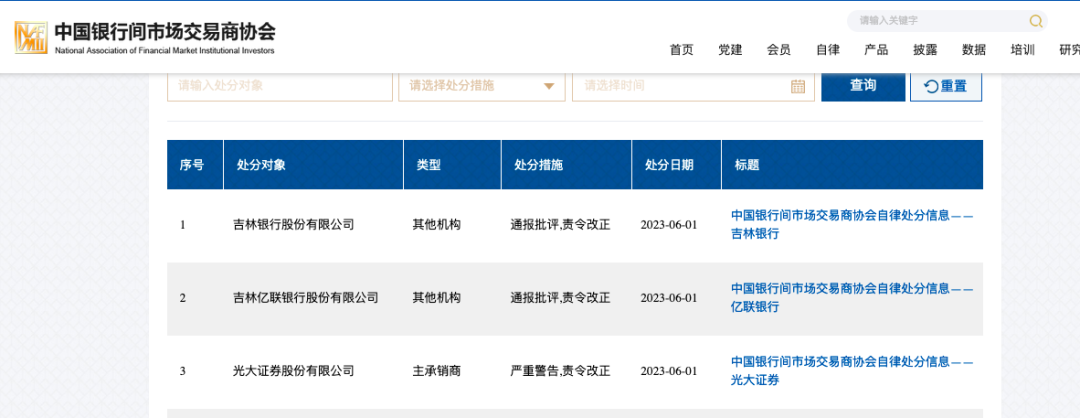
Task: Open the 首页 menu item
Action: coord(681,50)
